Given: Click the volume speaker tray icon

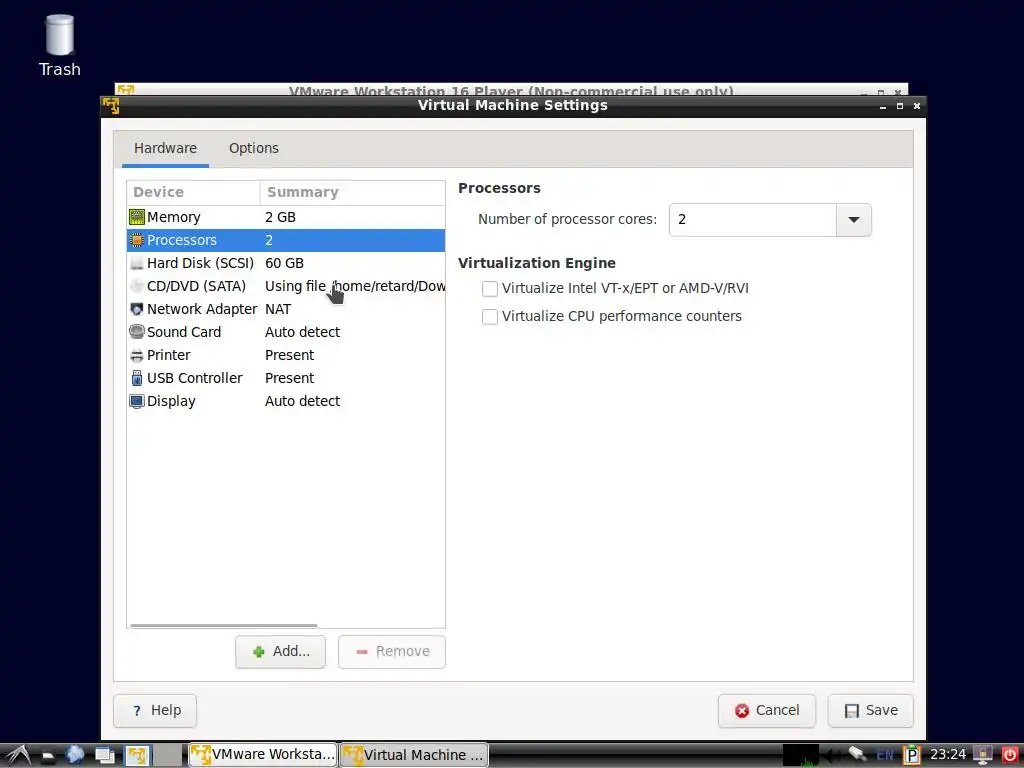Looking at the screenshot, I should point(832,756).
